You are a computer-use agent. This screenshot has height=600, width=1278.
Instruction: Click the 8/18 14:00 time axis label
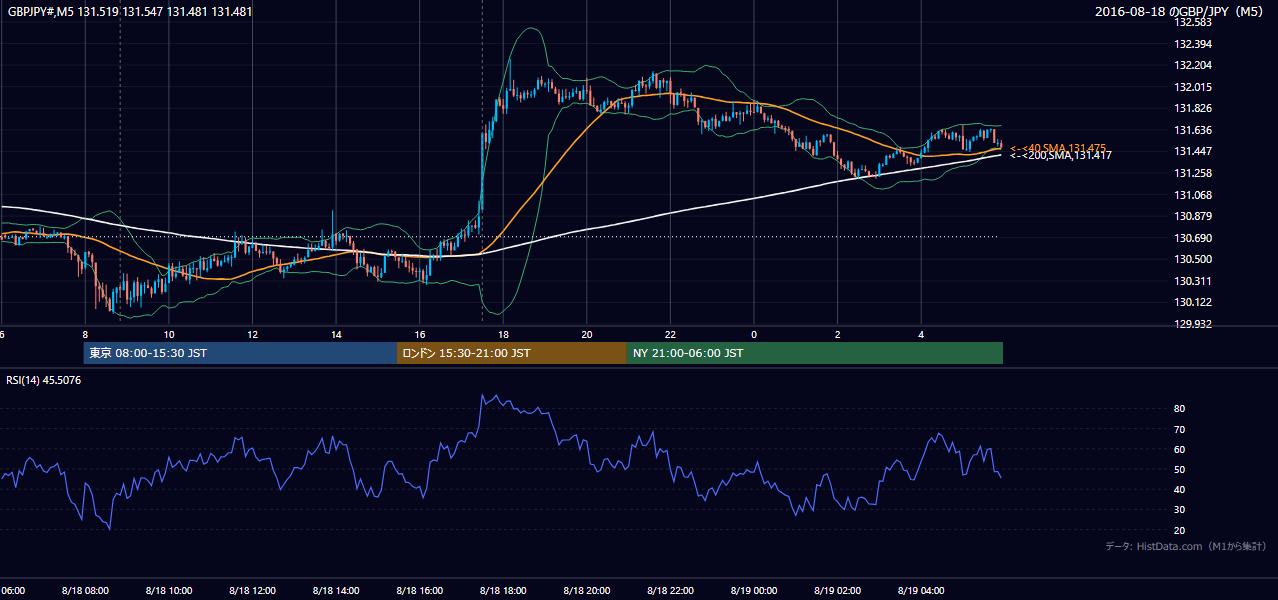335,591
